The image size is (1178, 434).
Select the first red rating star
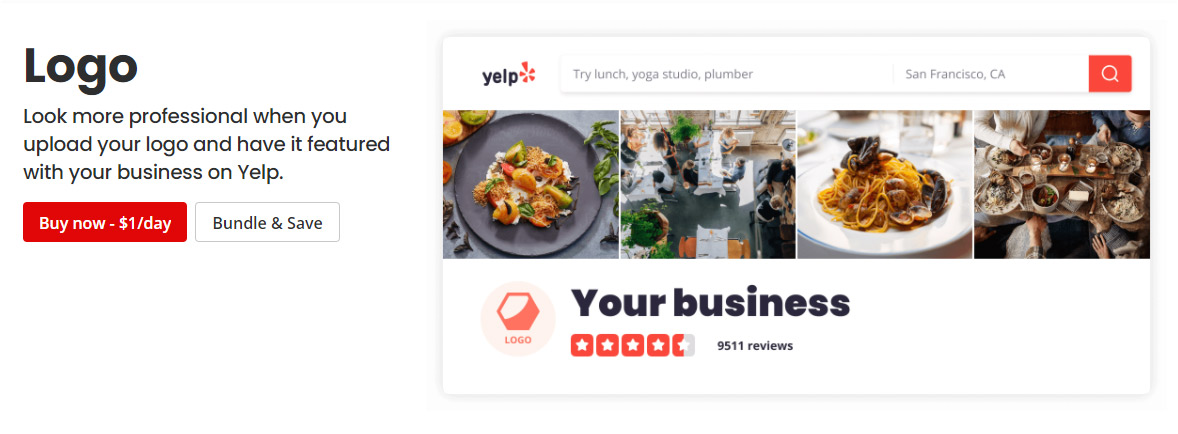tap(582, 345)
